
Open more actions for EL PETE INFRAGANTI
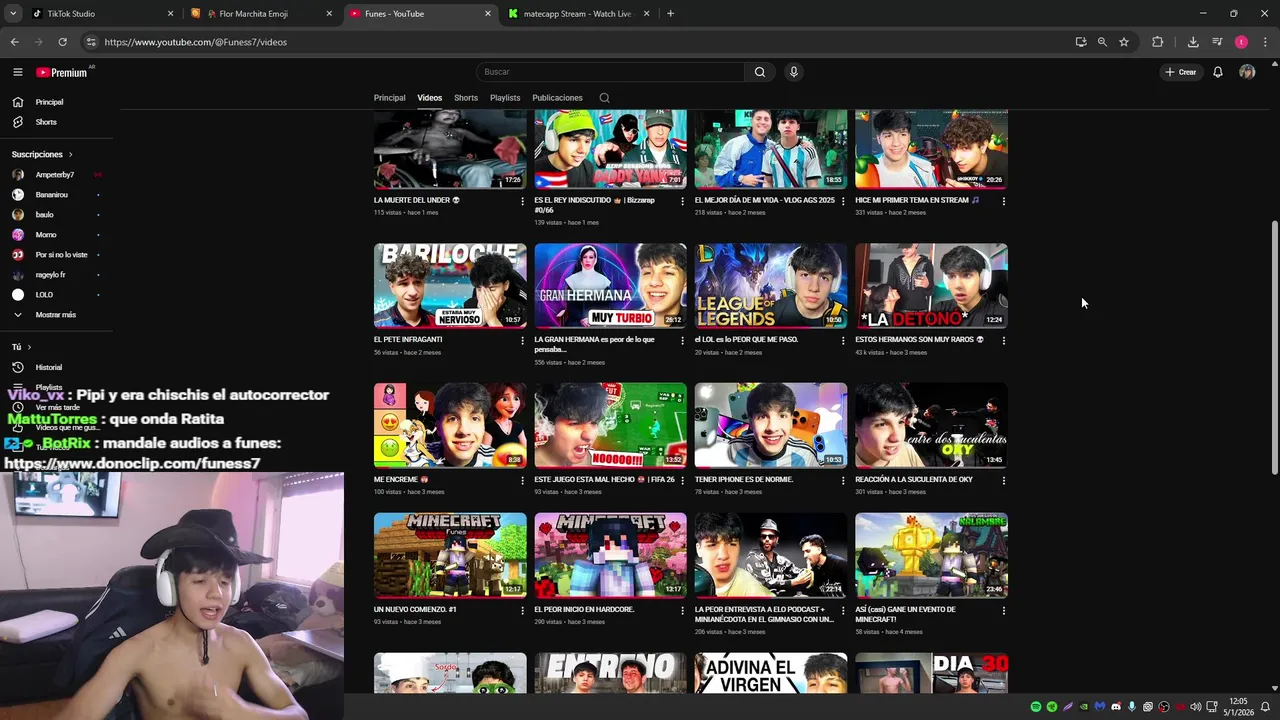(522, 340)
